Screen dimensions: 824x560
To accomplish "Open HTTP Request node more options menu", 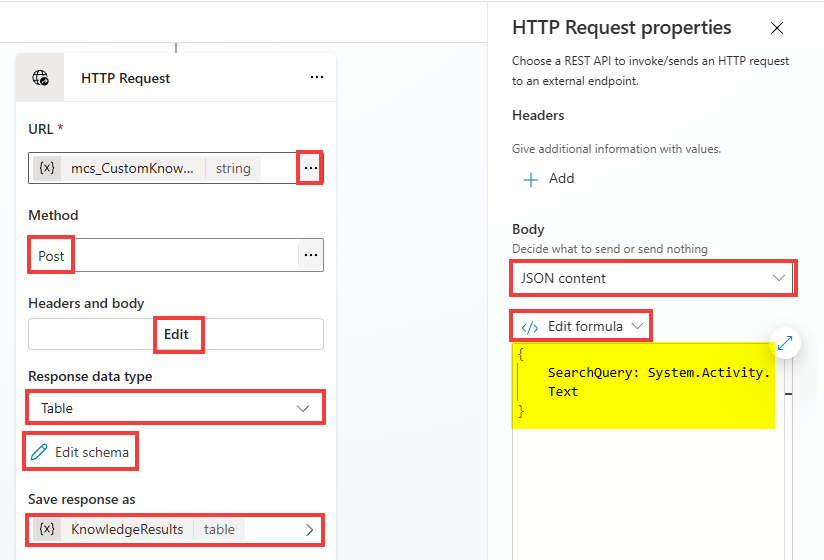I will tap(316, 78).
